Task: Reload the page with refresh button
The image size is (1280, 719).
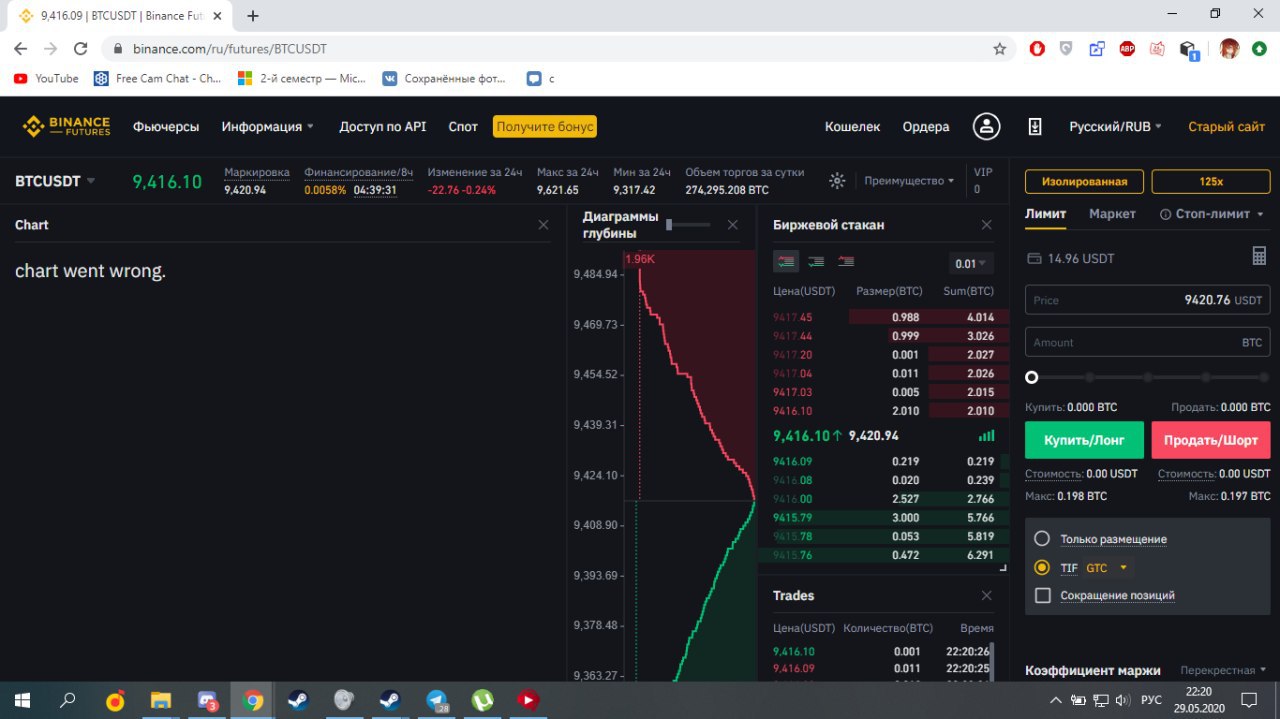Action: [81, 48]
